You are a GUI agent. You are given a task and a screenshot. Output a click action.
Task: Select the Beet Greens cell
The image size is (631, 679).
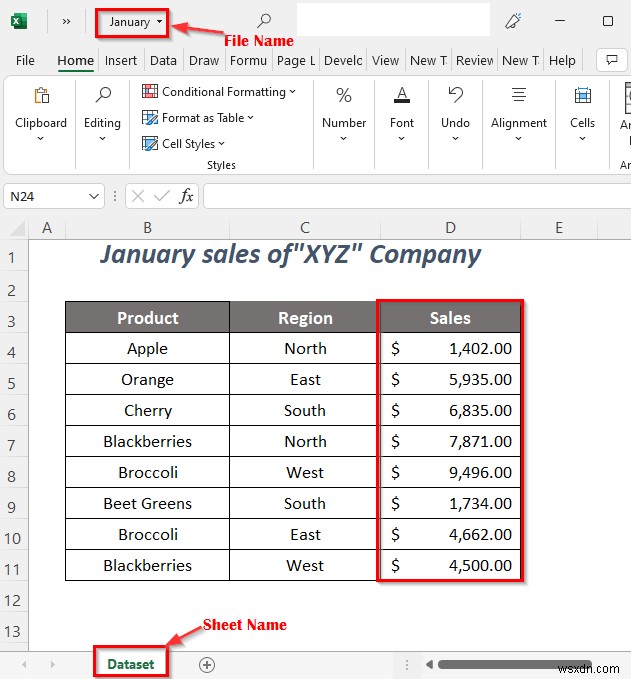pos(148,504)
